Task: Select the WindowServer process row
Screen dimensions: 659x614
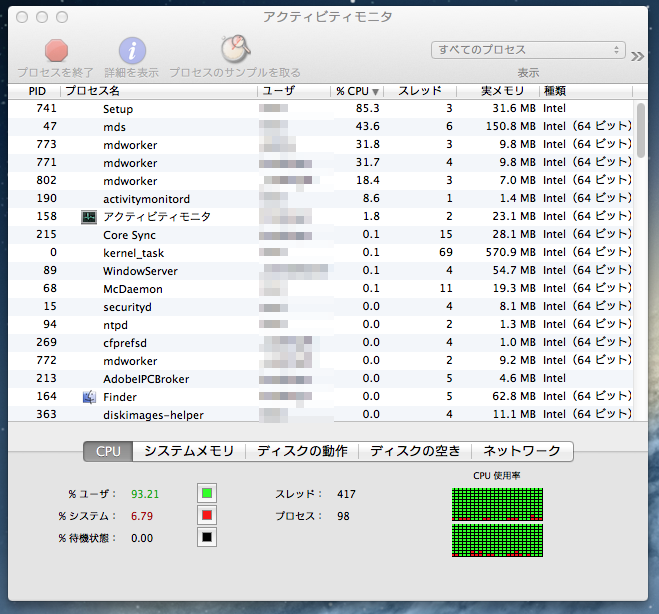Action: coord(320,271)
